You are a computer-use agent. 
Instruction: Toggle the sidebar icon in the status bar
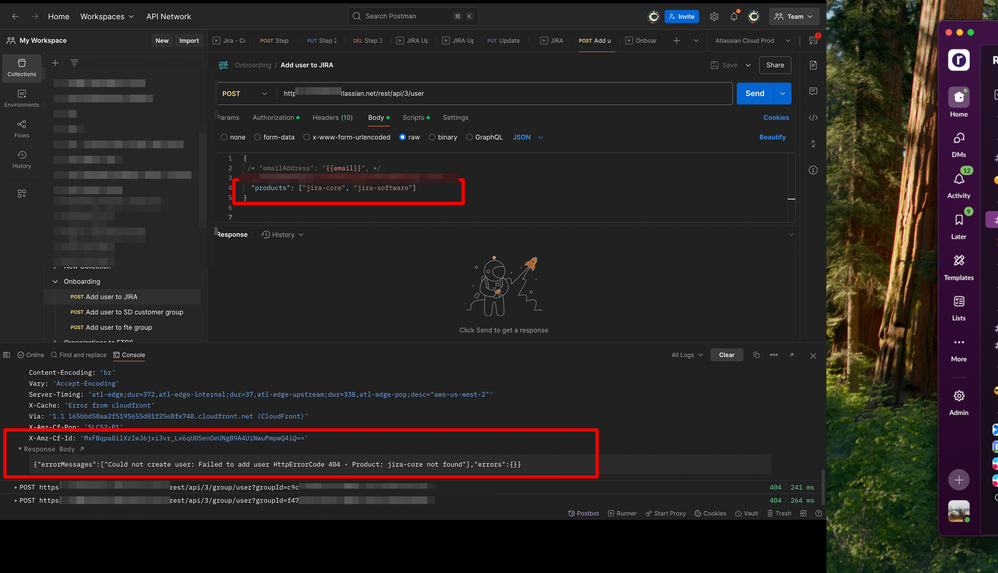[6, 355]
